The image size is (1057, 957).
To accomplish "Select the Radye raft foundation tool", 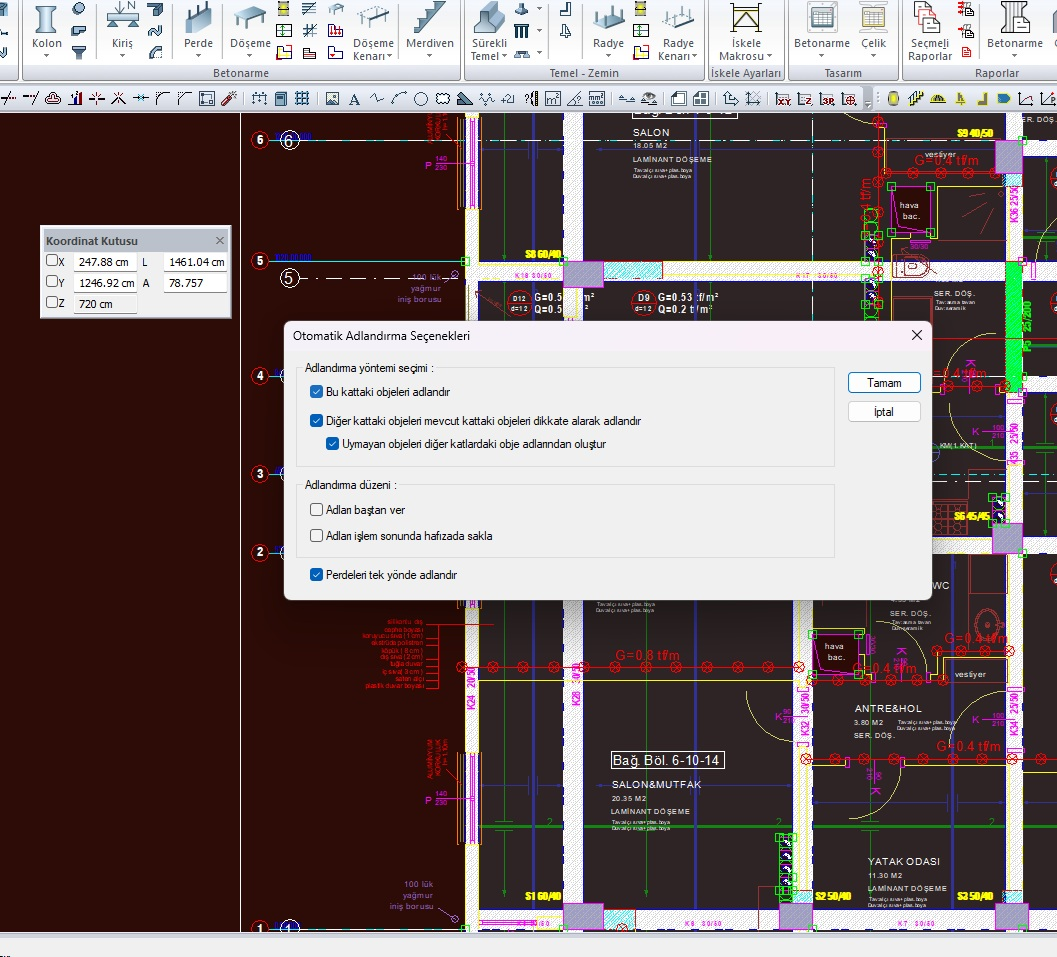I will 608,27.
